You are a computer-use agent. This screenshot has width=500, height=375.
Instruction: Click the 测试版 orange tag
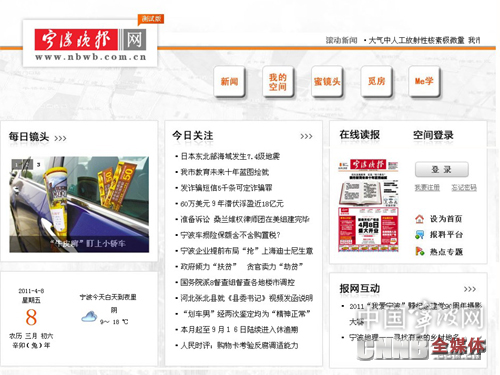pyautogui.click(x=151, y=19)
